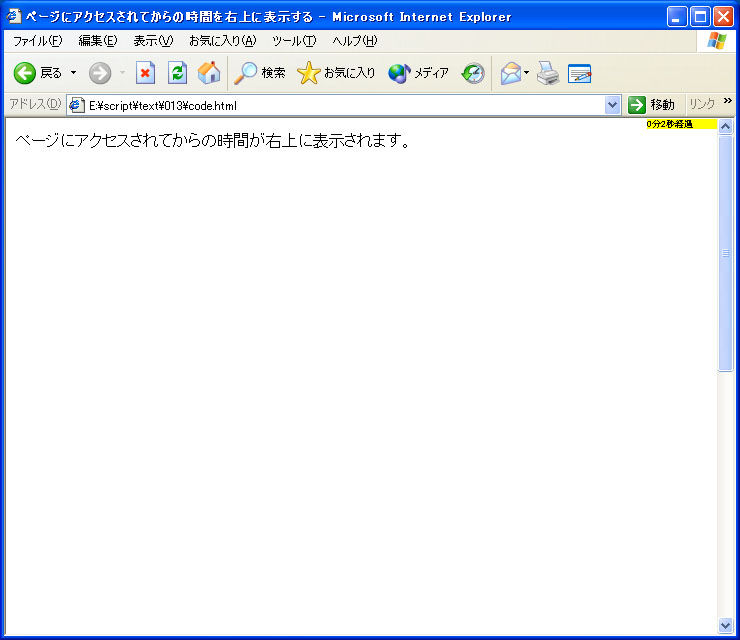
Task: Open the お気に入り favorites star toolbar button
Action: tap(336, 73)
